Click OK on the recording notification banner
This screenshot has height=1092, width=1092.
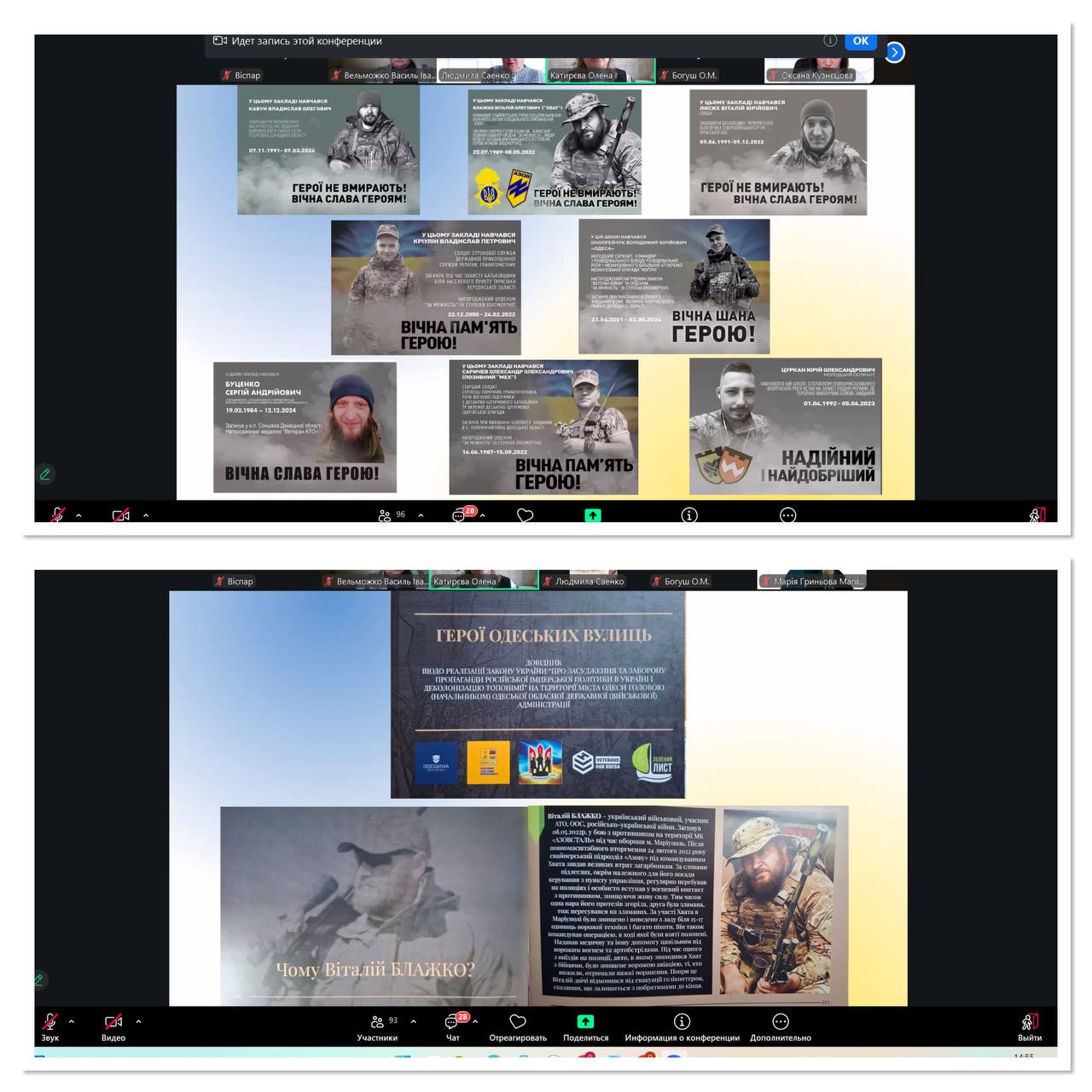860,41
